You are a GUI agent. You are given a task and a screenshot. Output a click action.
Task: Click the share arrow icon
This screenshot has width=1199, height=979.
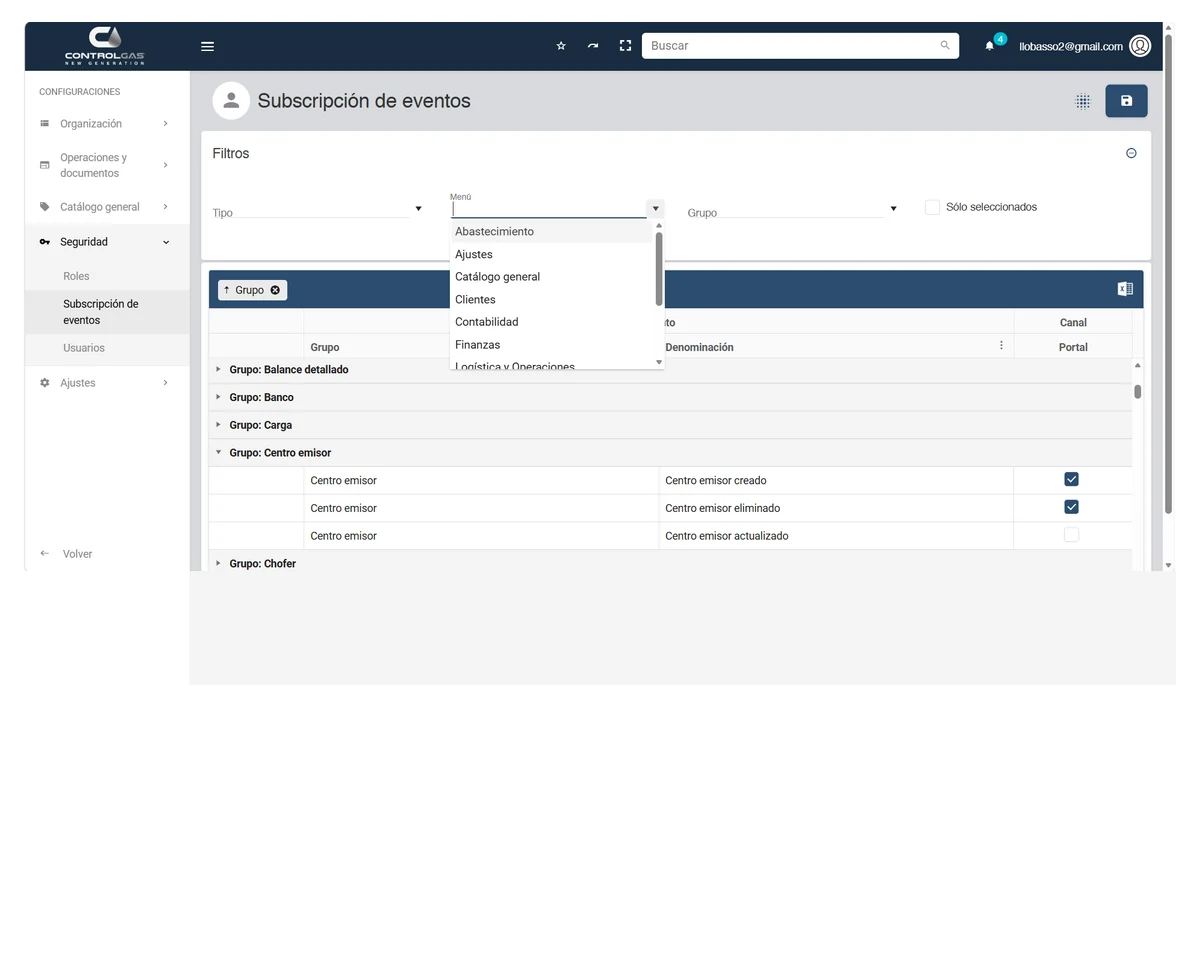point(593,46)
